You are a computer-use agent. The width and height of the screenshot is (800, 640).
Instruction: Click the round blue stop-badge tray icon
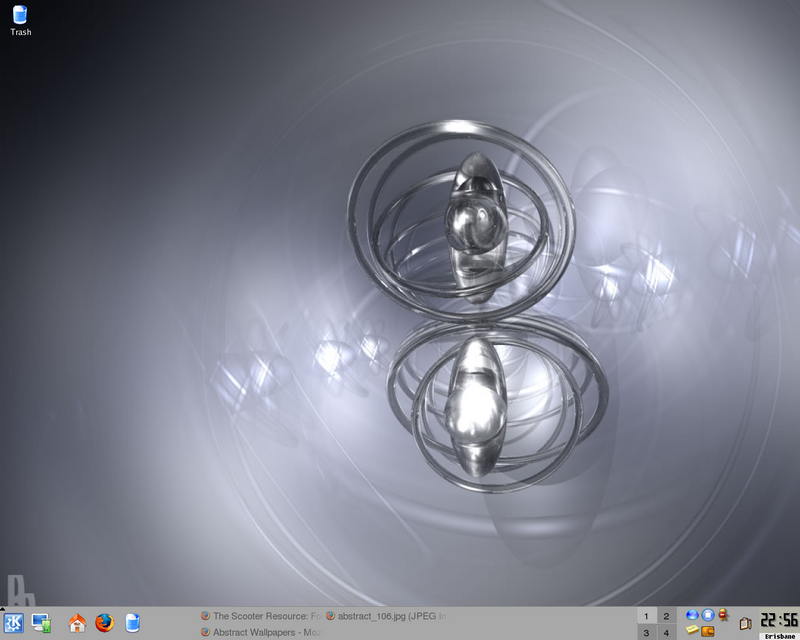(707, 615)
